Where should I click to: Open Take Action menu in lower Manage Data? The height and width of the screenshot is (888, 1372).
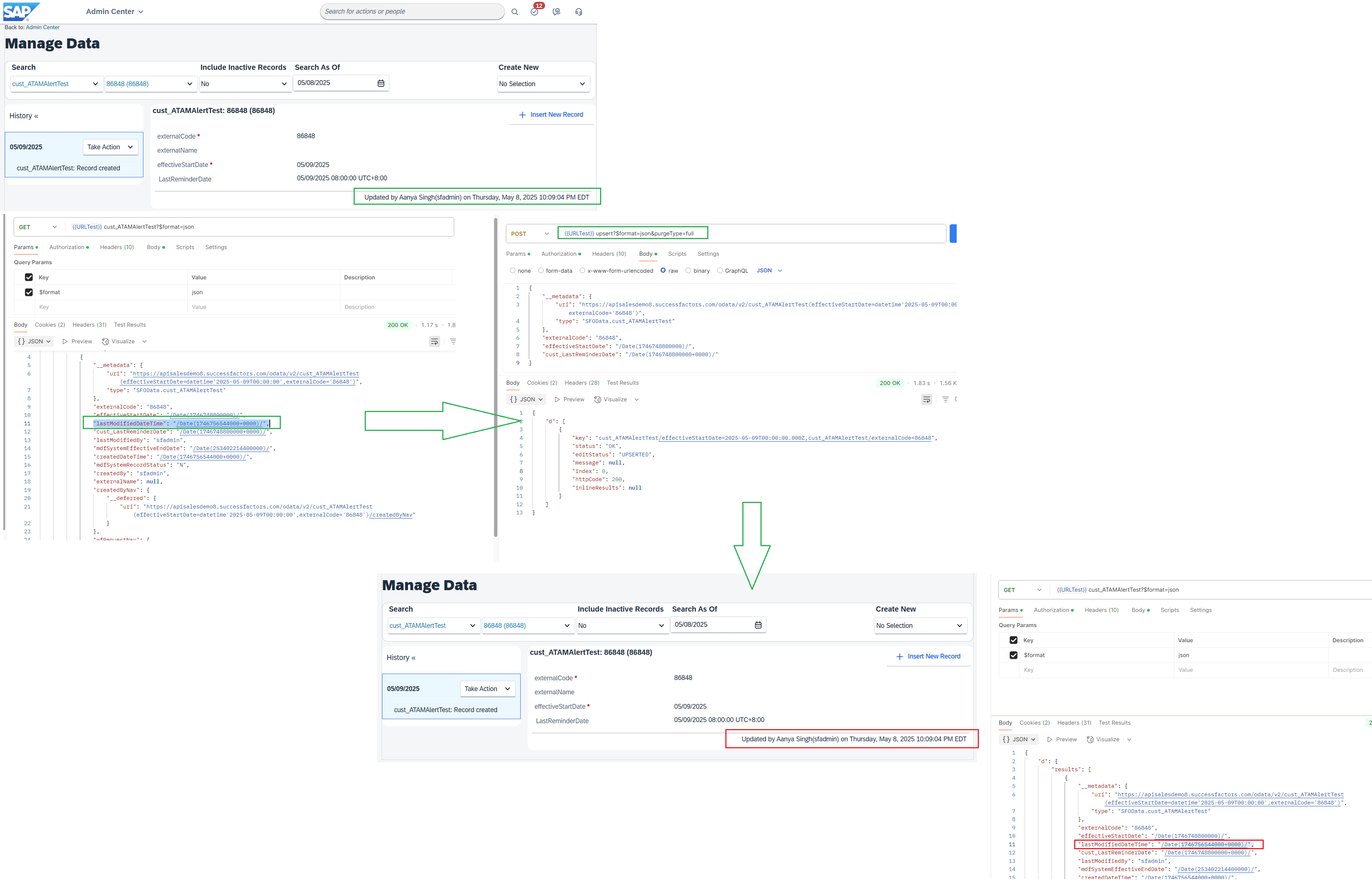(x=487, y=689)
